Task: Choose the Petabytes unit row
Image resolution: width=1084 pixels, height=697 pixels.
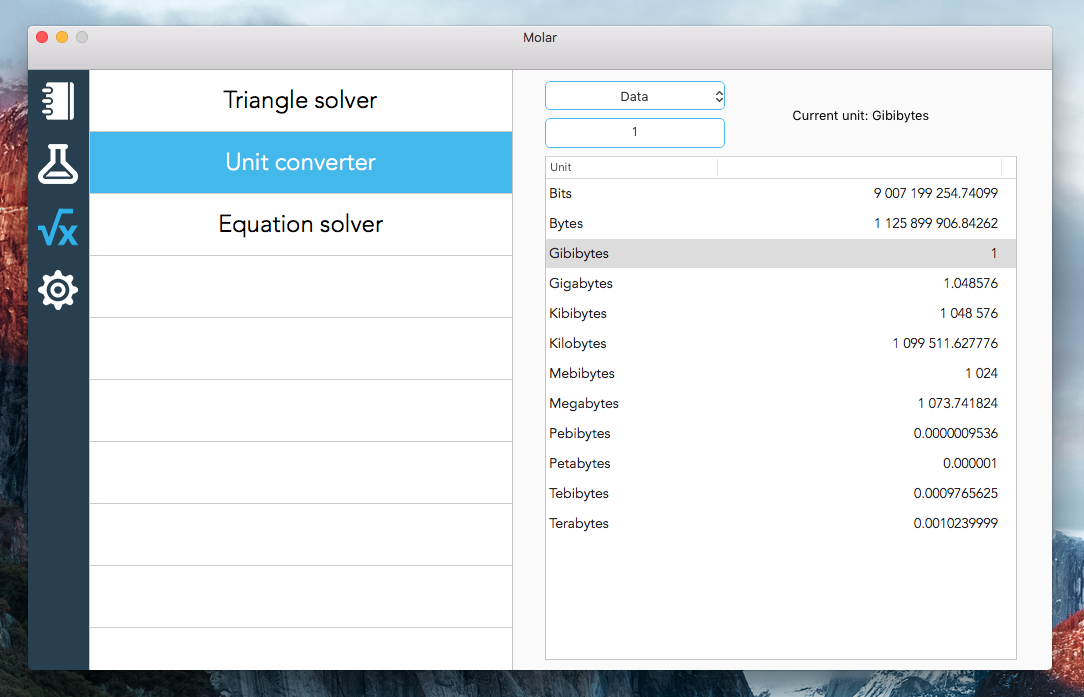Action: (780, 463)
